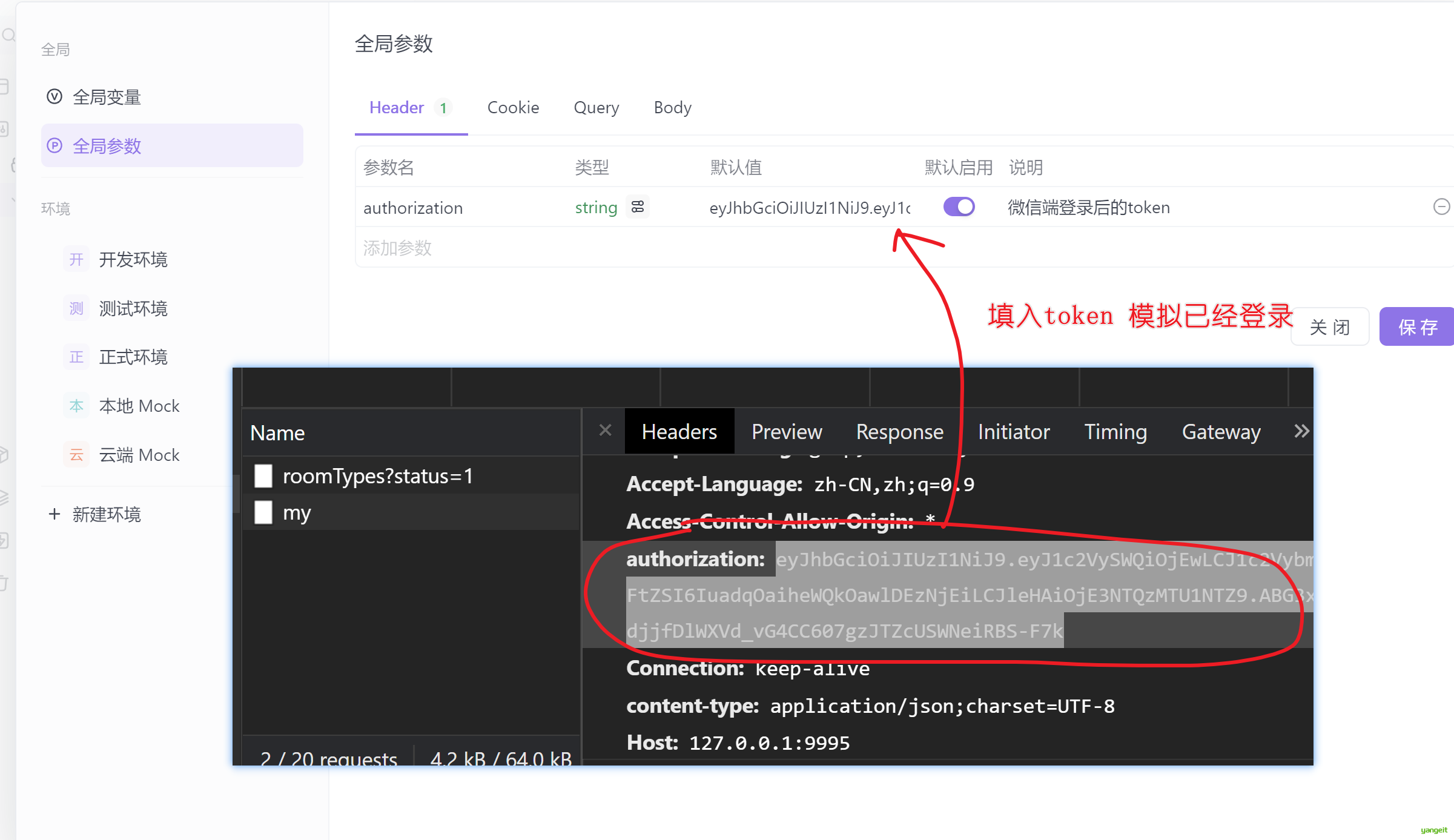The width and height of the screenshot is (1454, 840).
Task: Click the 全局参数 P icon
Action: [55, 145]
